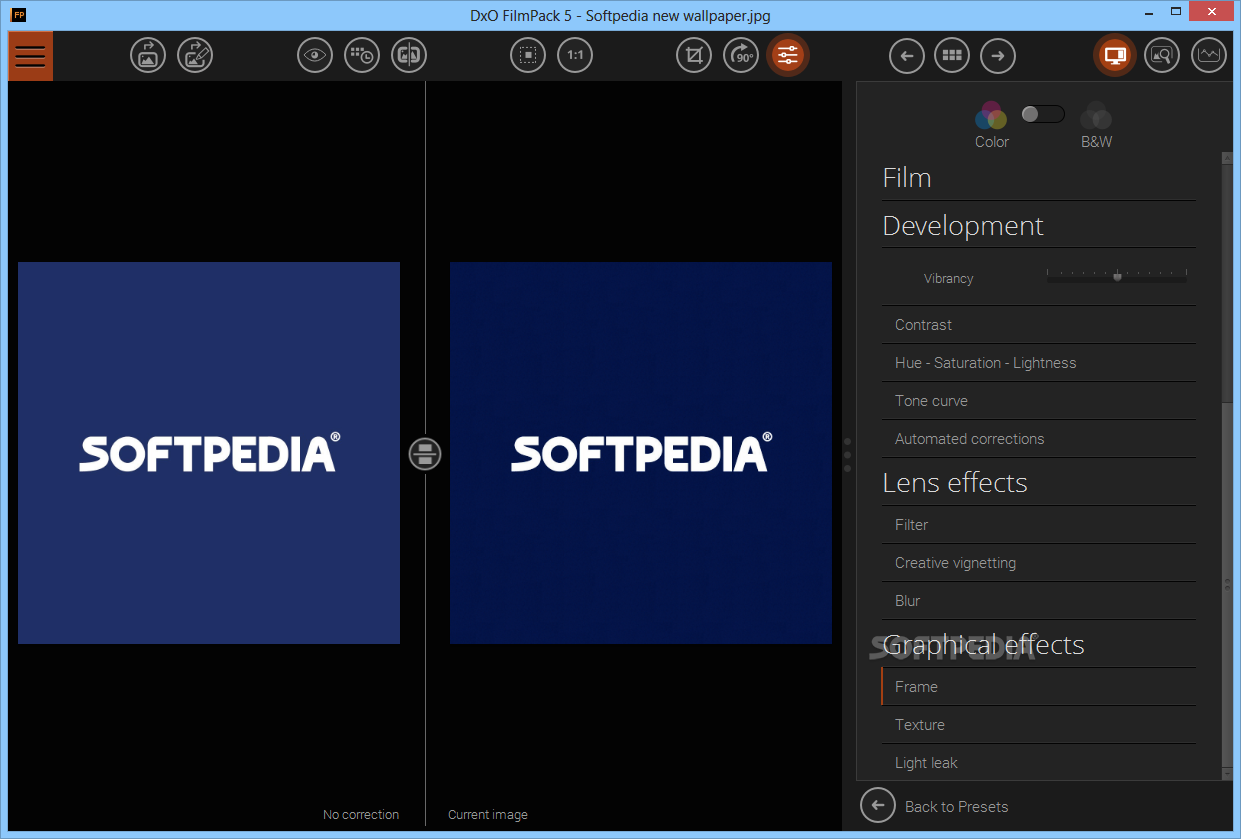Expand Automated corrections
This screenshot has width=1241, height=839.
[1039, 439]
